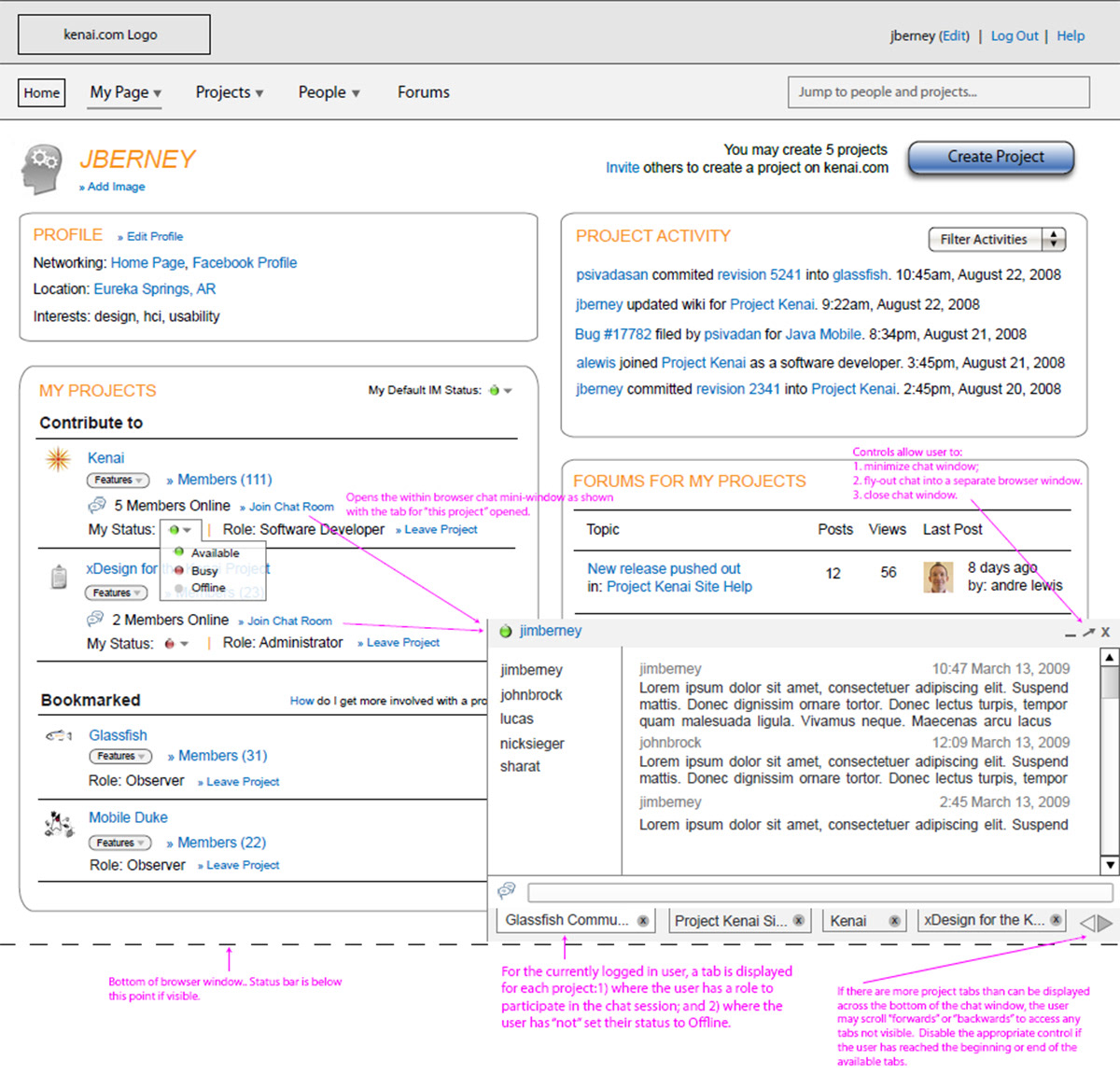
Task: Expand xDesign Features dropdown
Action: click(x=117, y=593)
